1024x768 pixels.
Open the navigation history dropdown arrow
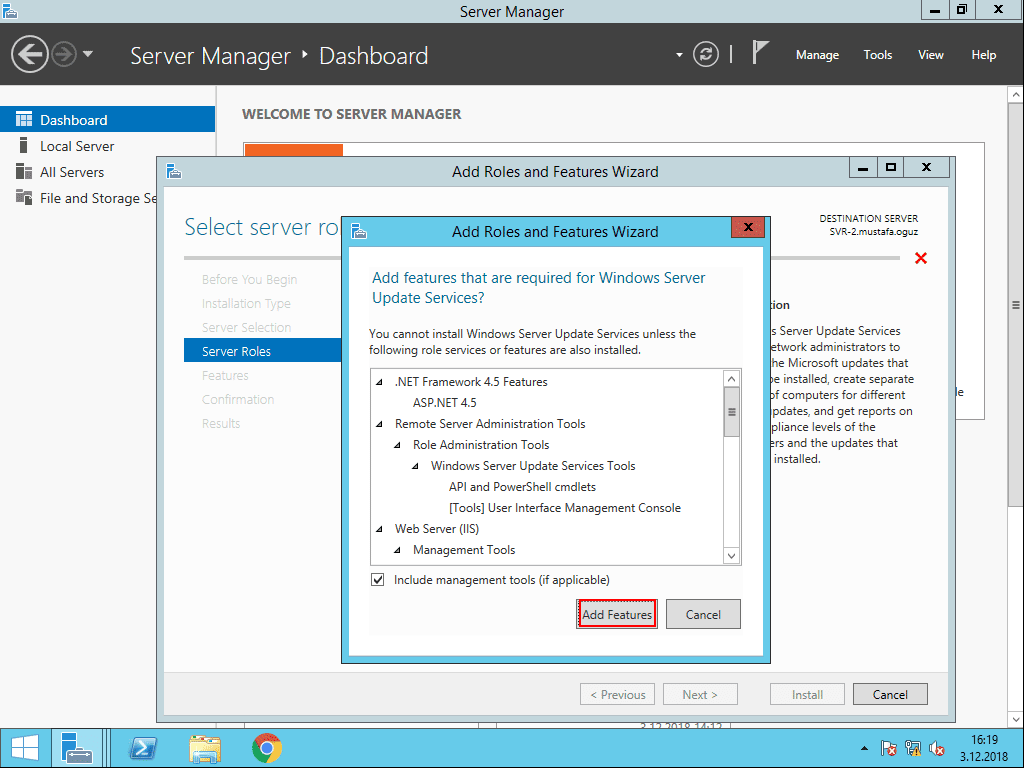[x=88, y=54]
